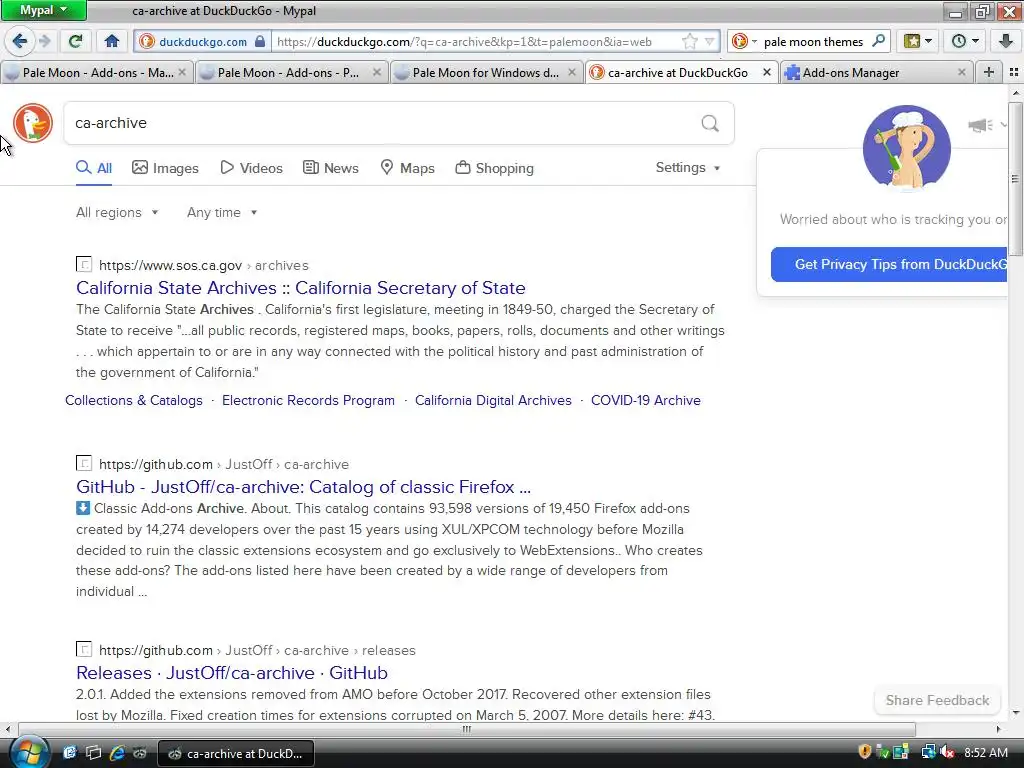Open Internet Explorer from quick launch
This screenshot has height=768, width=1024.
pos(117,753)
